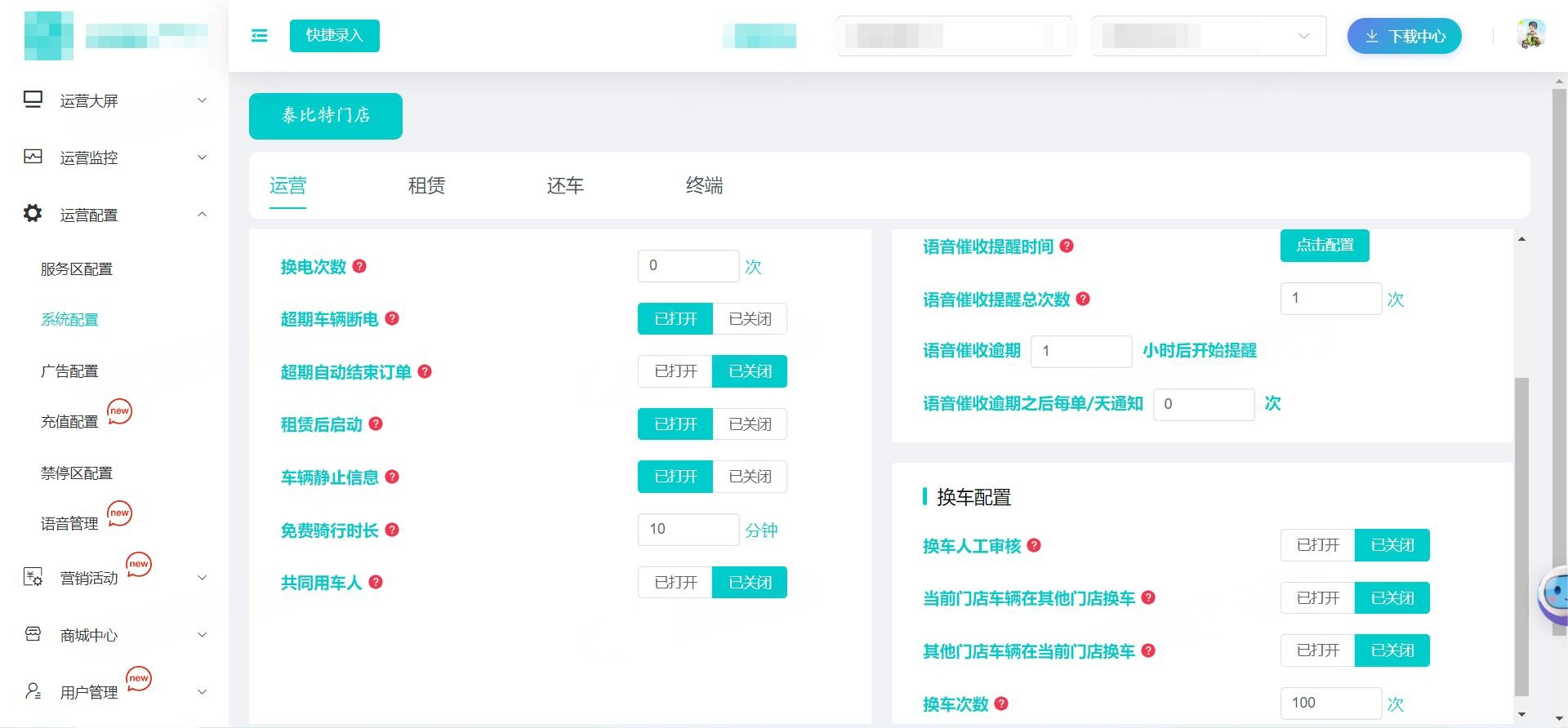The image size is (1568, 728).
Task: Click the 营销活动 sidebar icon
Action: [x=33, y=577]
